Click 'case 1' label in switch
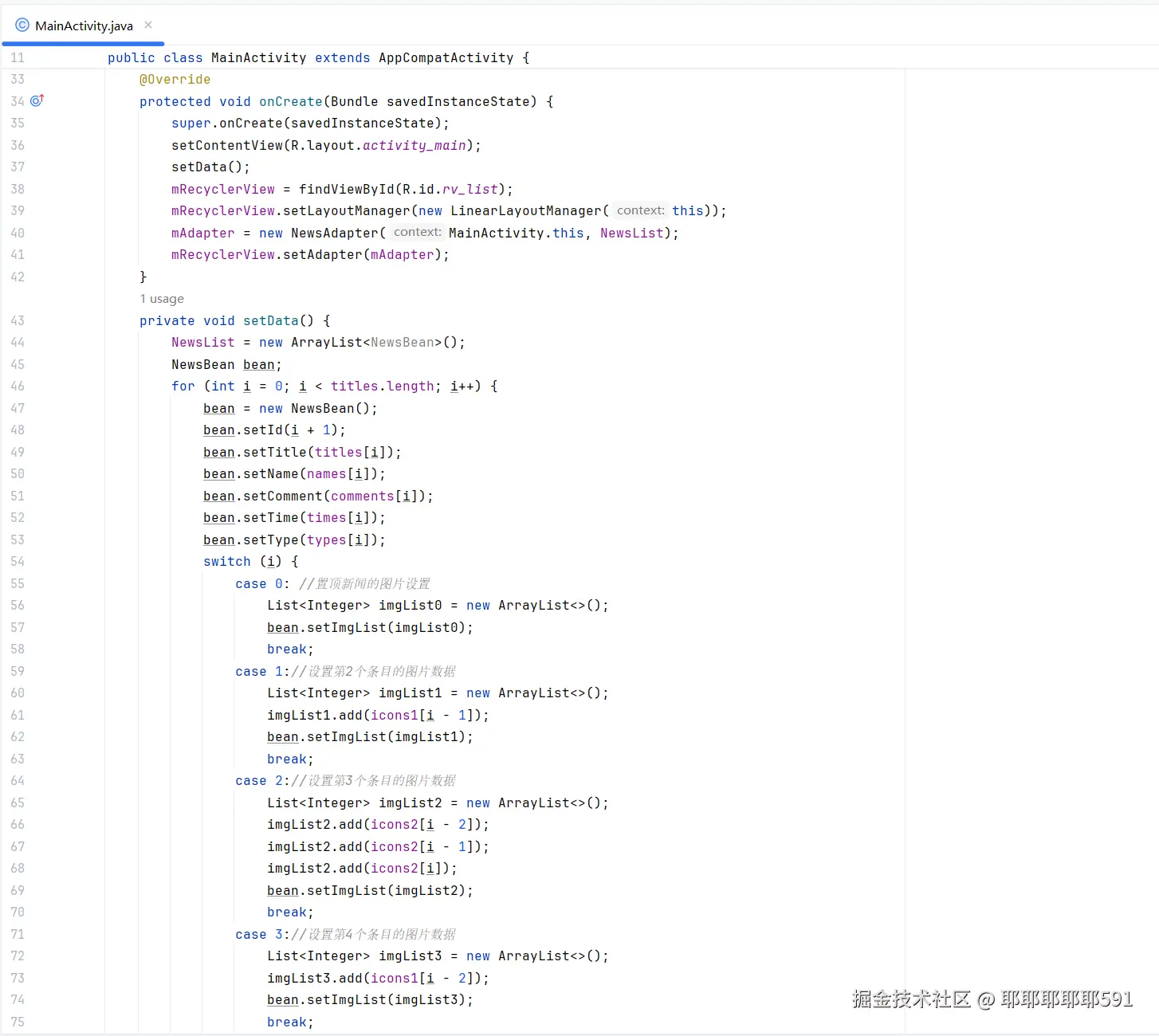Image resolution: width=1159 pixels, height=1036 pixels. click(x=259, y=671)
